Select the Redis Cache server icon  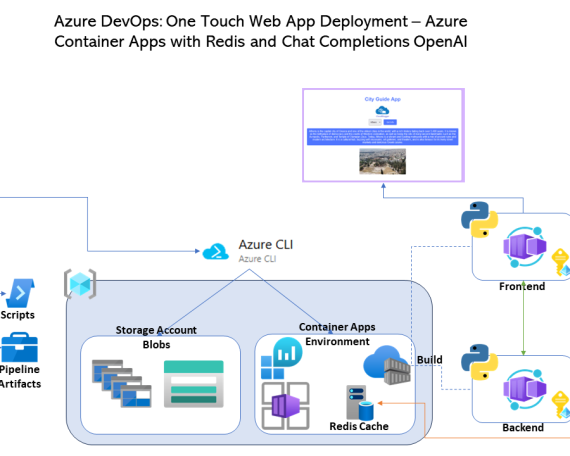360,403
